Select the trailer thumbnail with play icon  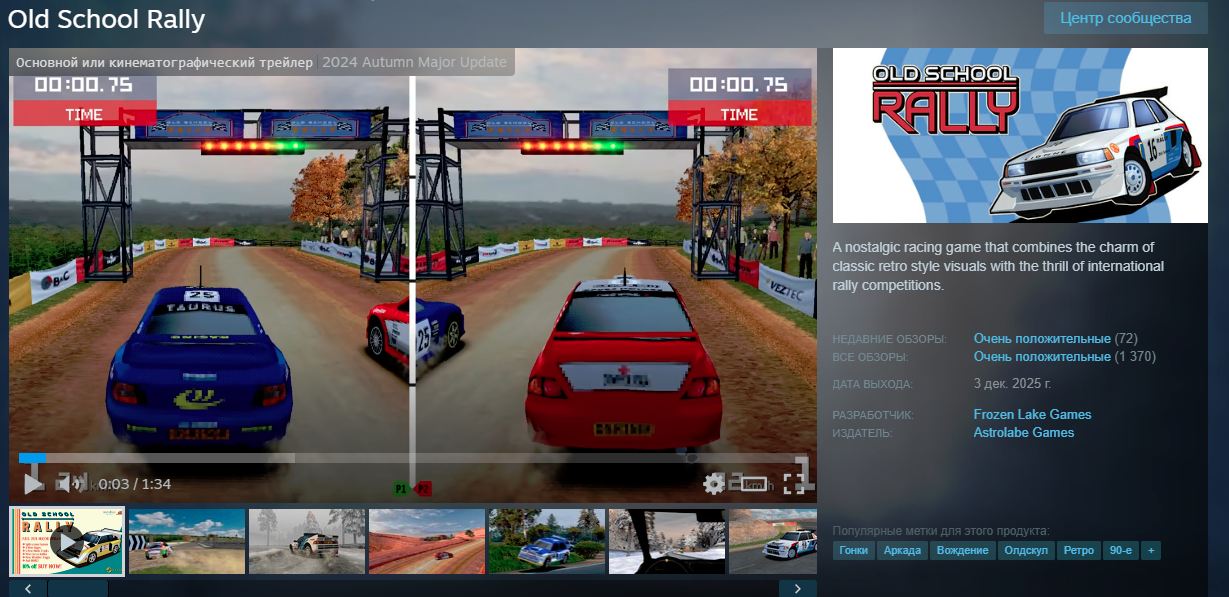pyautogui.click(x=67, y=541)
